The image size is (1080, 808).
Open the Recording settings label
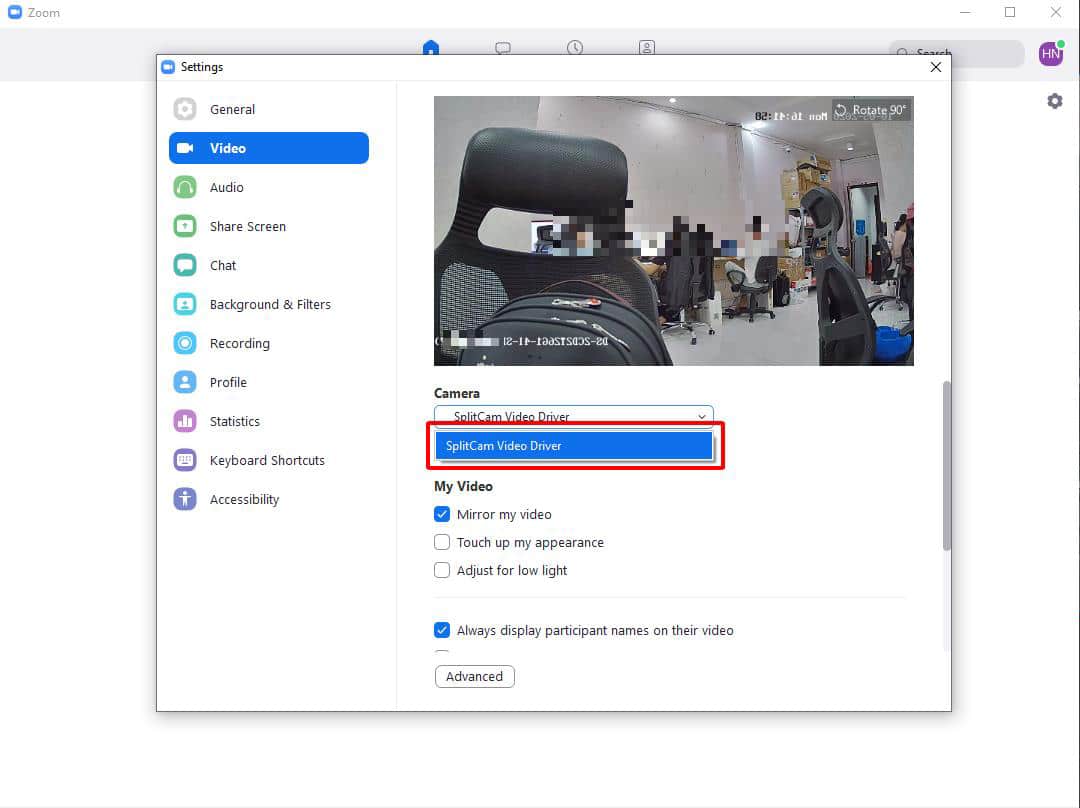click(x=240, y=343)
